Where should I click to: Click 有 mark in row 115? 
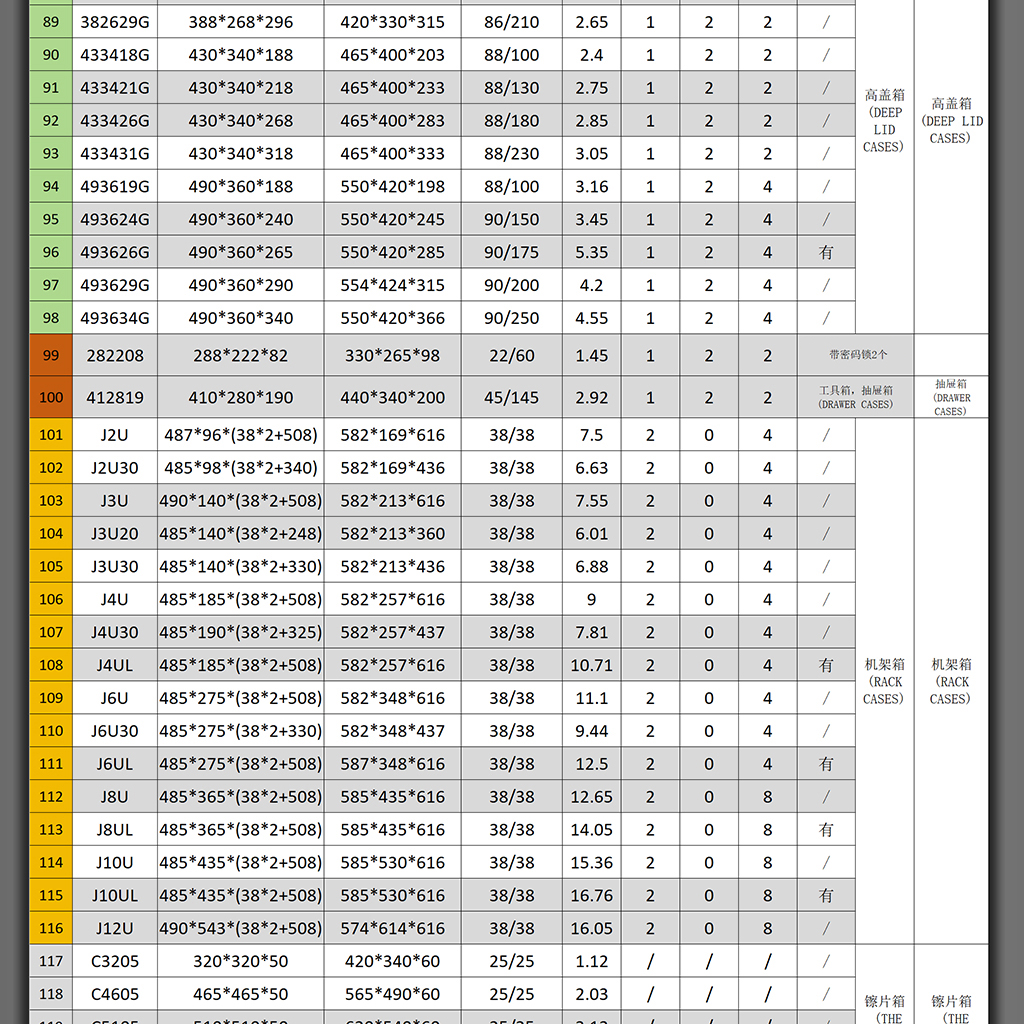[x=826, y=895]
